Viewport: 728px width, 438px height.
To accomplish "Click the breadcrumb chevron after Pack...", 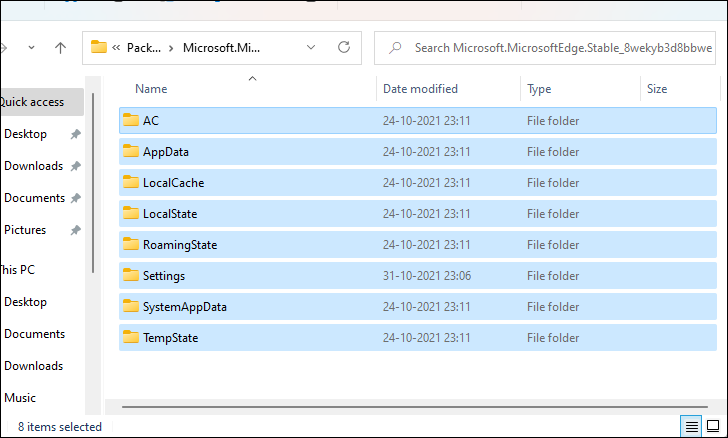I will (x=171, y=48).
